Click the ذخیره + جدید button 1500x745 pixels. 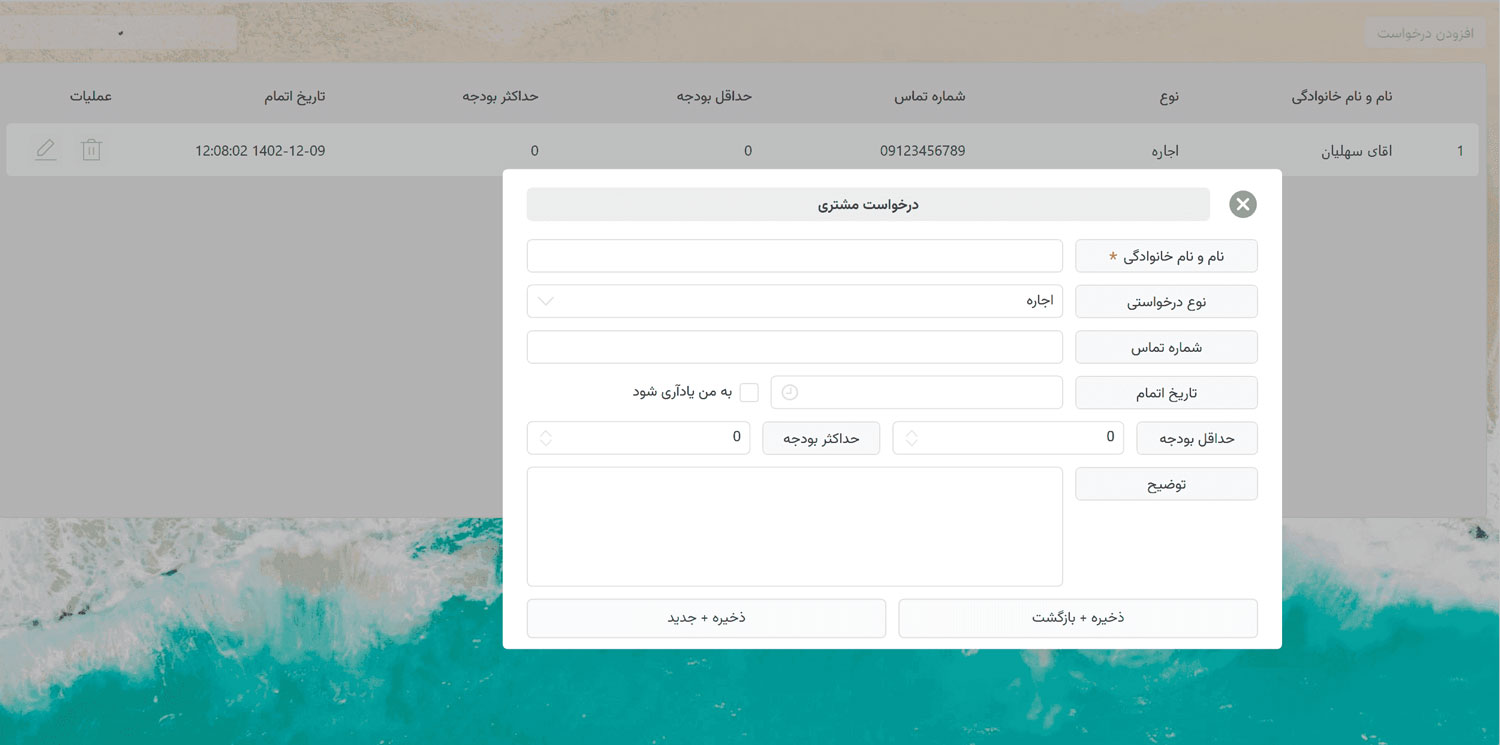[706, 618]
